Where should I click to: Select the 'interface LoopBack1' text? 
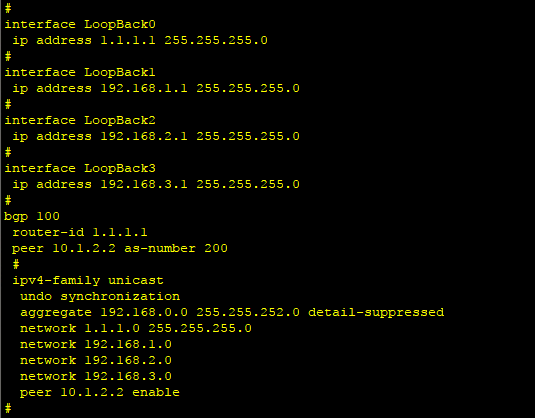[x=80, y=72]
